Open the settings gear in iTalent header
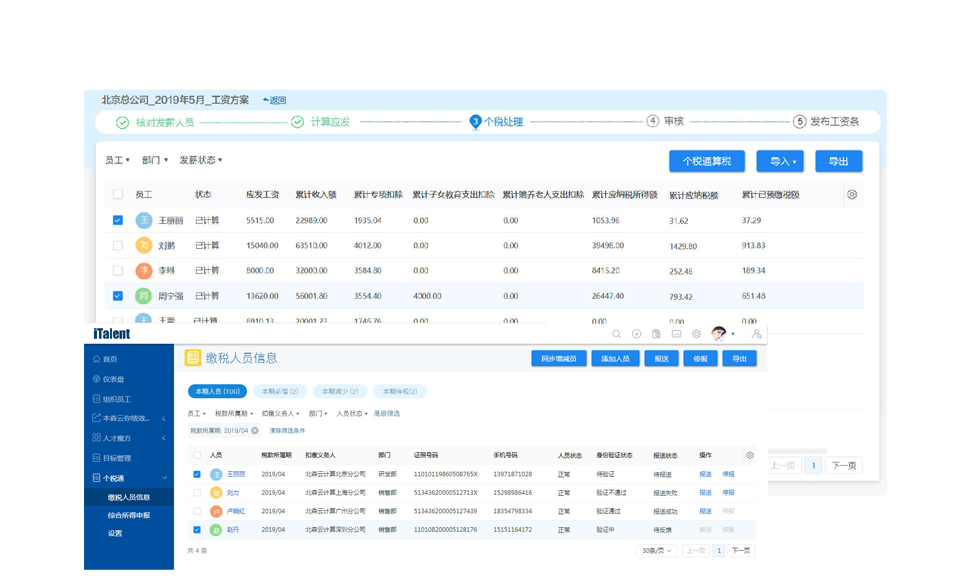This screenshot has width=970, height=588. [696, 334]
